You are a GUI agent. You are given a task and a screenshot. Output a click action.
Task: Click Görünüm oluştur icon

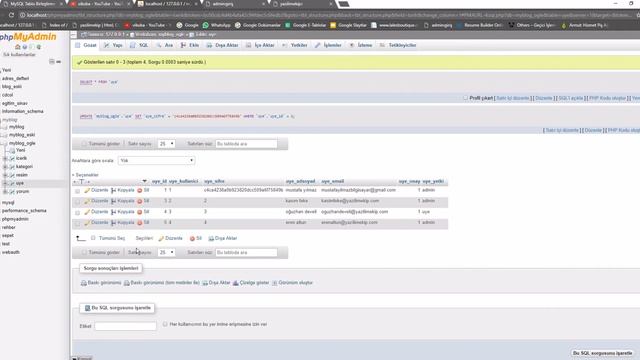tap(275, 283)
